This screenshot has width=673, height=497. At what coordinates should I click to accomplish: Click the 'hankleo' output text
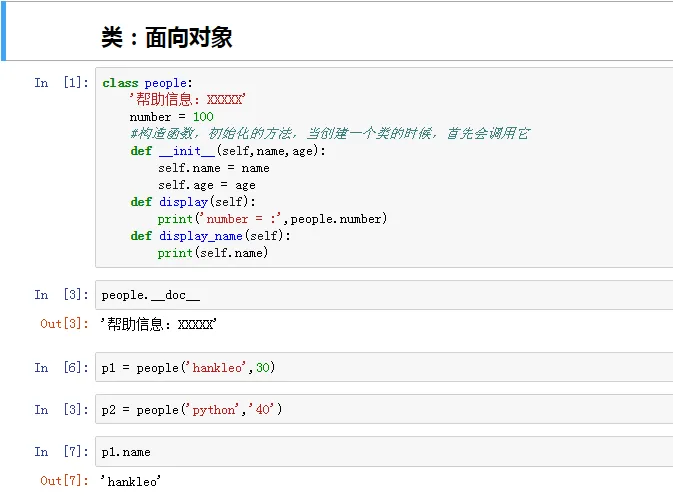(x=130, y=481)
